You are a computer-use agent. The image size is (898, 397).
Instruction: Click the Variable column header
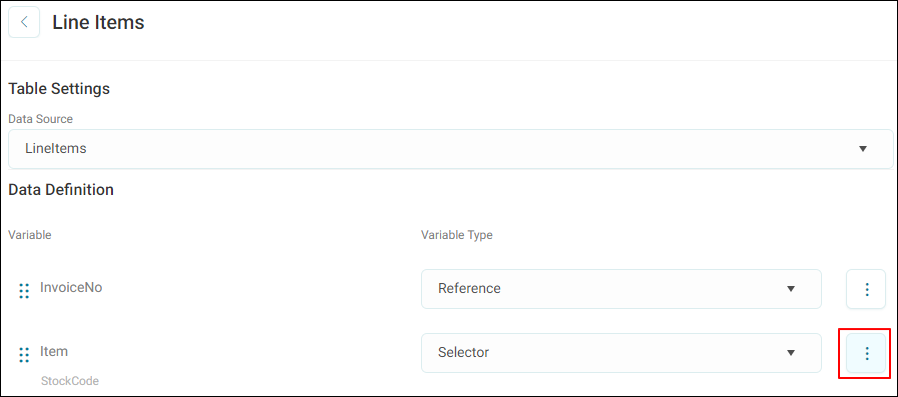coord(30,235)
